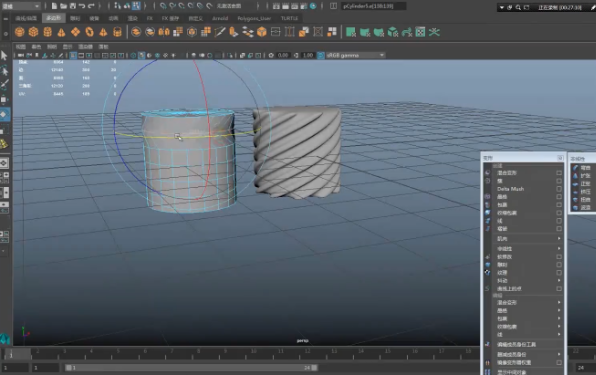Click the playback range slider bar

click(192, 368)
